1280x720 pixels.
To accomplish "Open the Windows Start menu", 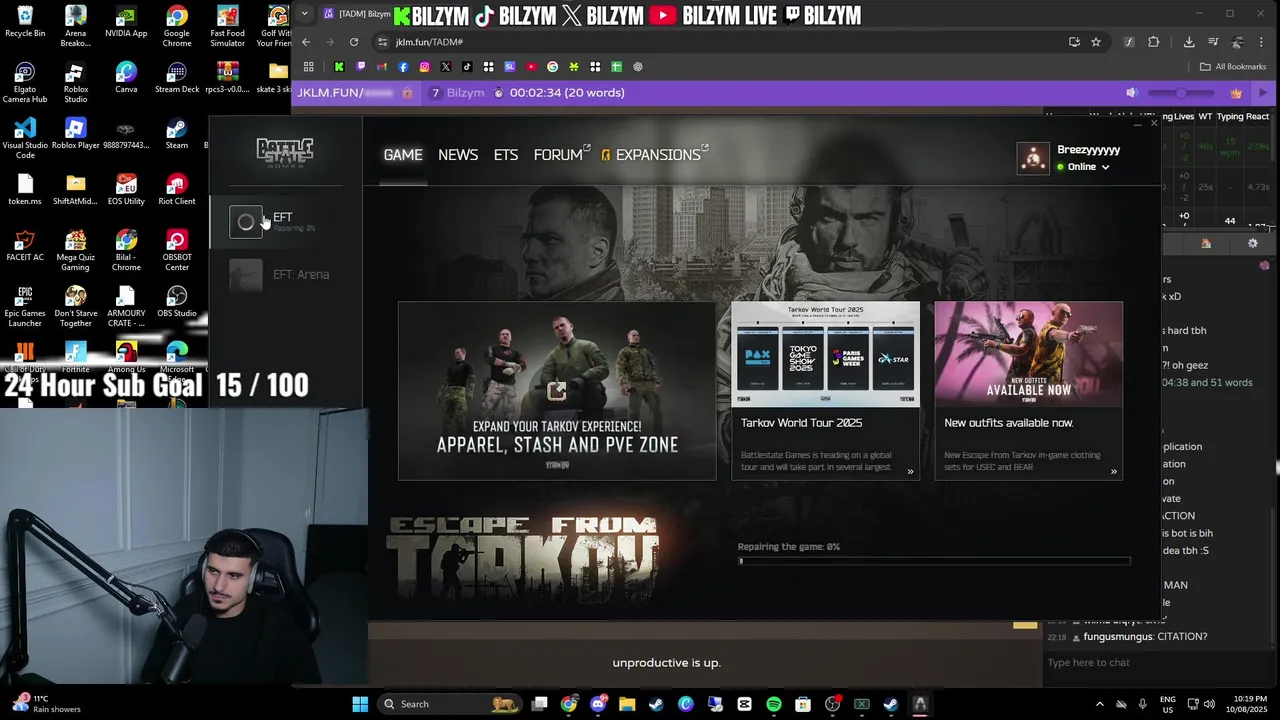I will pyautogui.click(x=360, y=704).
